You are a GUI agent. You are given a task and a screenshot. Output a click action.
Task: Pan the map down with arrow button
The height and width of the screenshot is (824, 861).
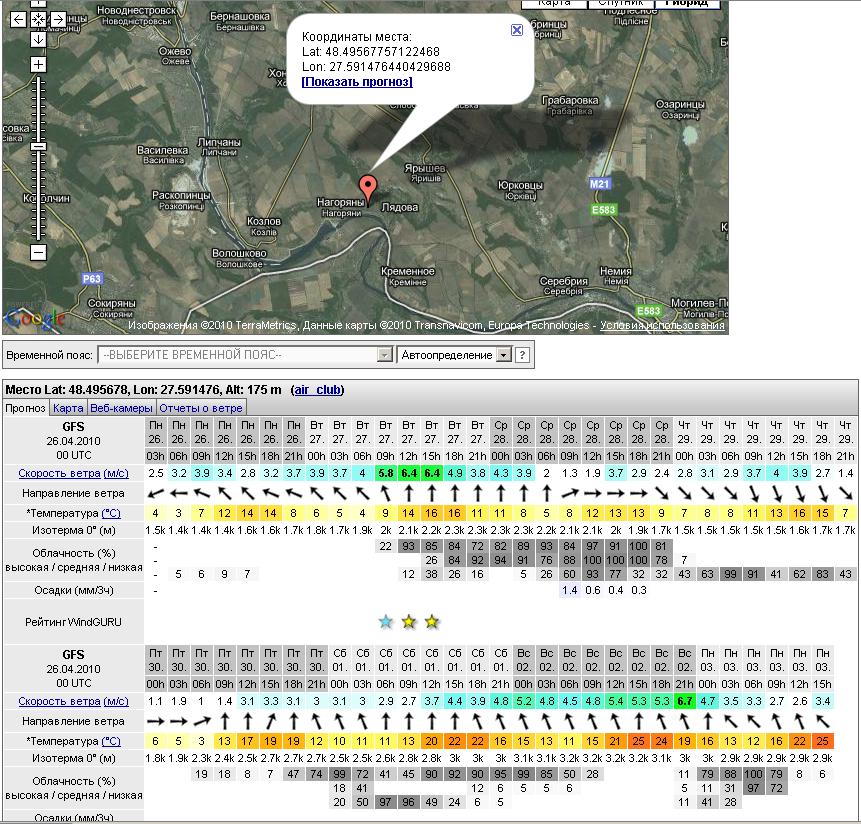pyautogui.click(x=38, y=39)
